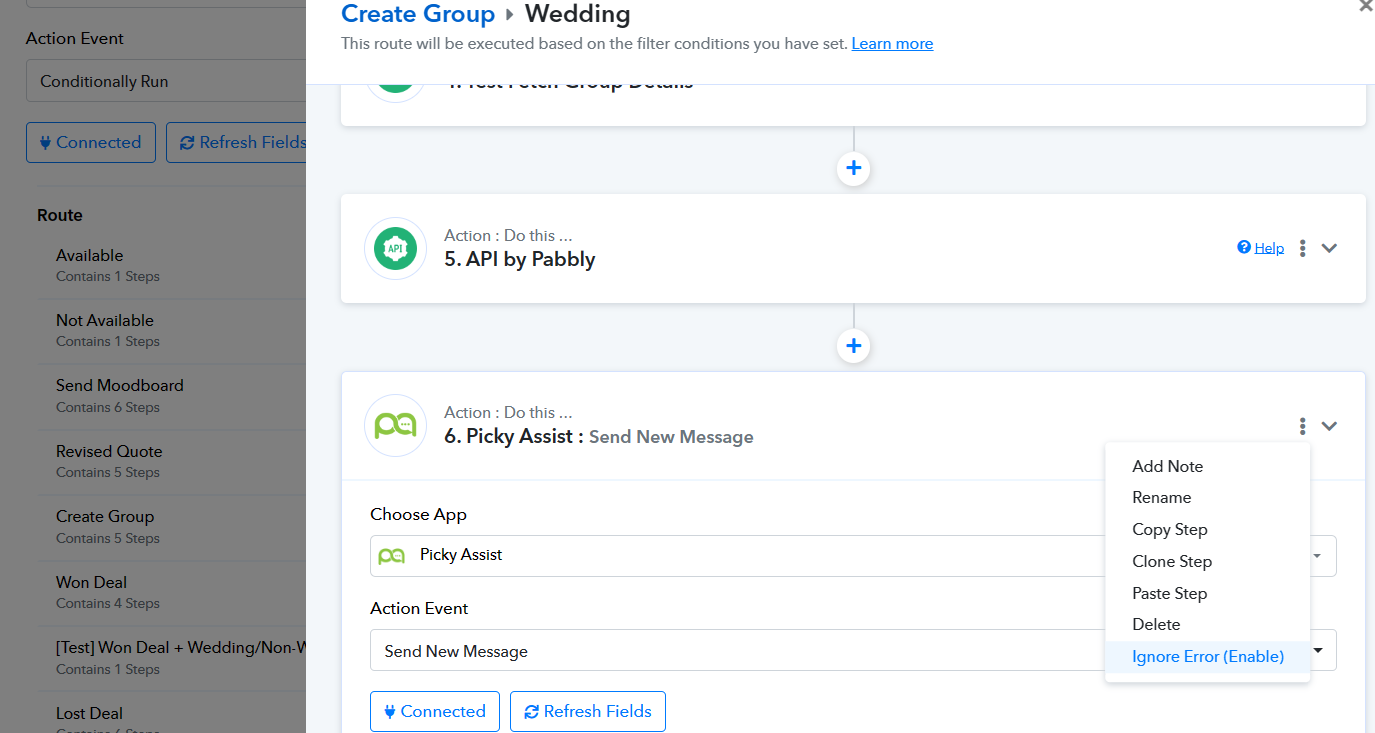
Task: Click the Refresh Fields button in Picky Assist step
Action: click(587, 711)
